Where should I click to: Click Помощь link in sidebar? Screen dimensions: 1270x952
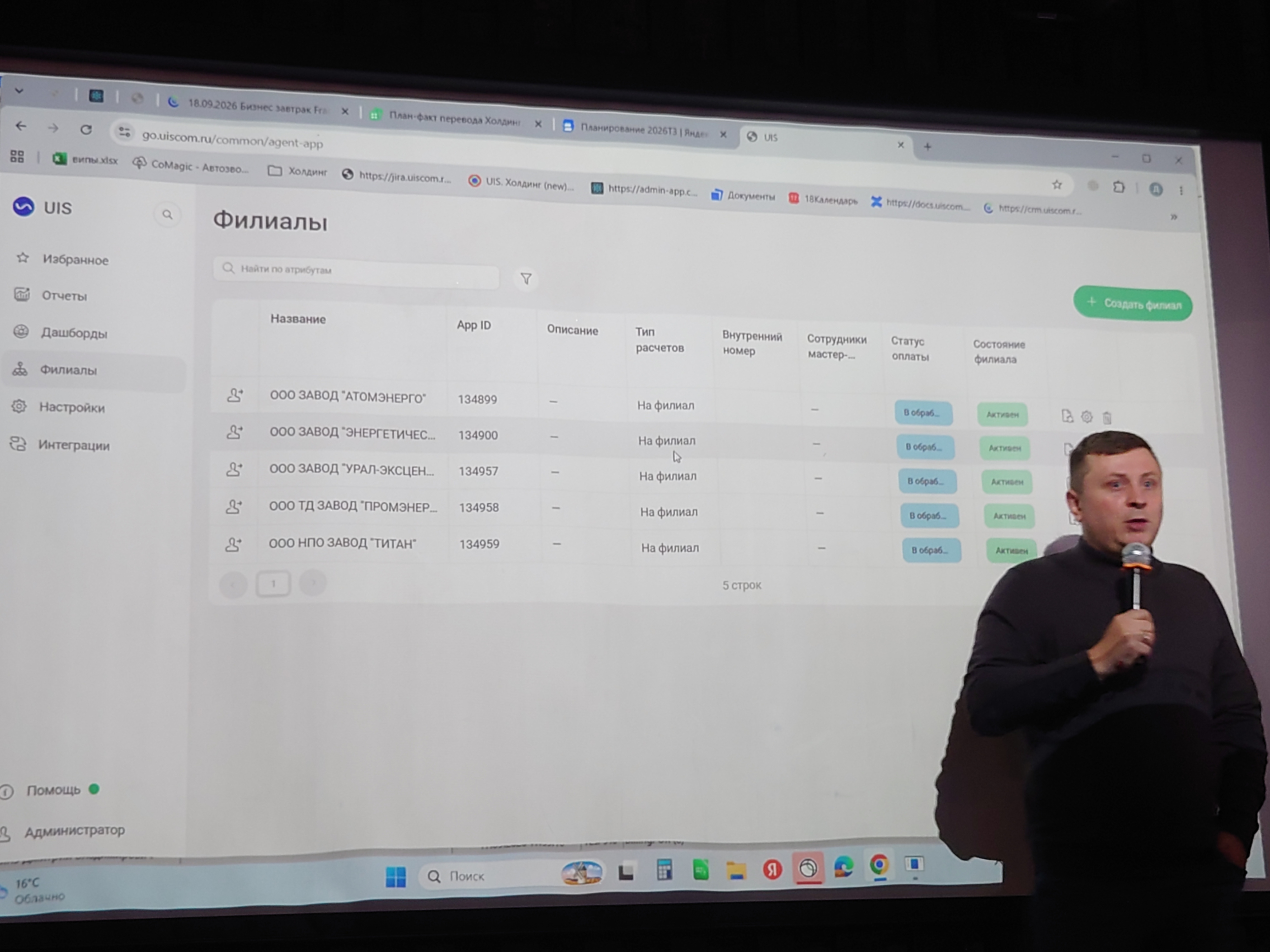53,790
